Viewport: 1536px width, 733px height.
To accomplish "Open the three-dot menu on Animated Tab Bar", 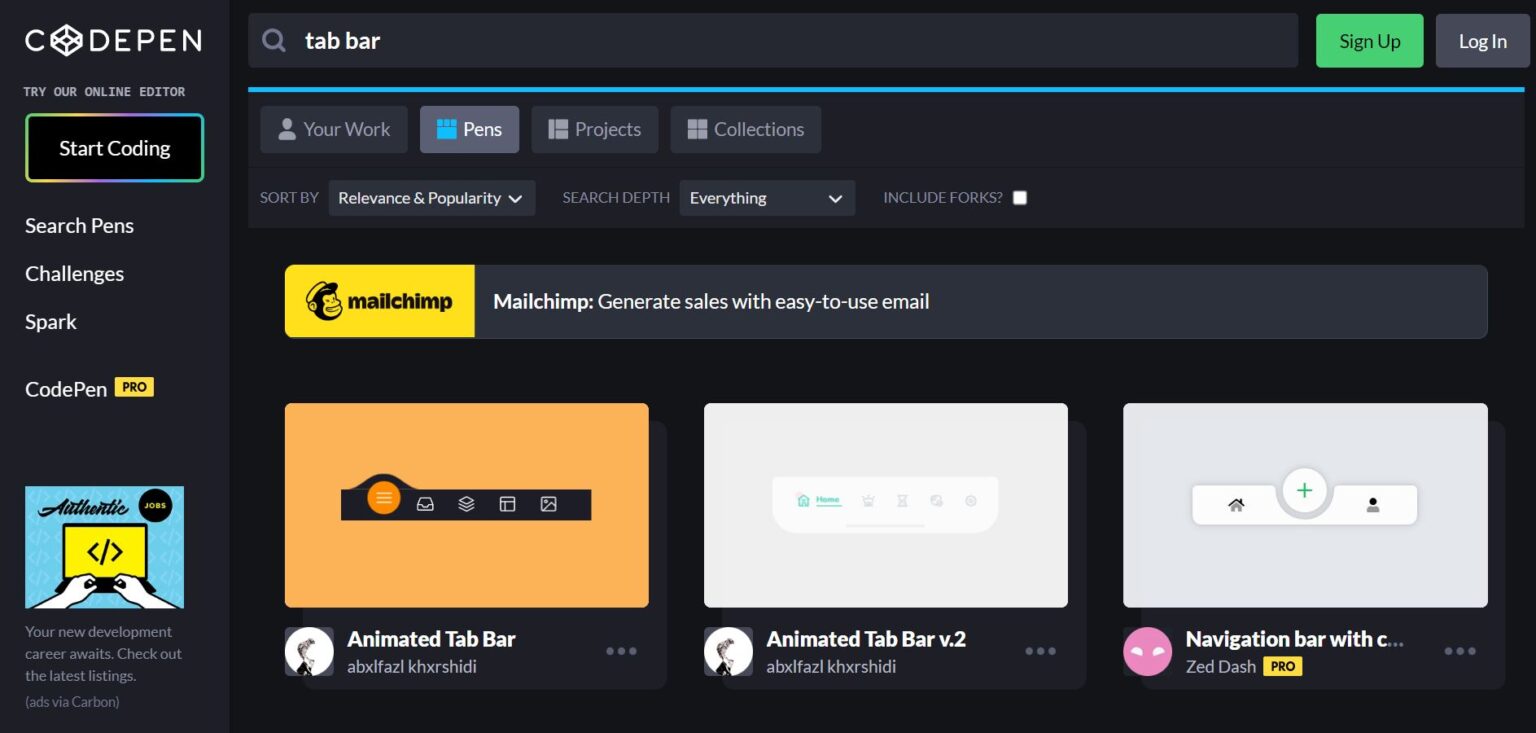I will pos(621,651).
